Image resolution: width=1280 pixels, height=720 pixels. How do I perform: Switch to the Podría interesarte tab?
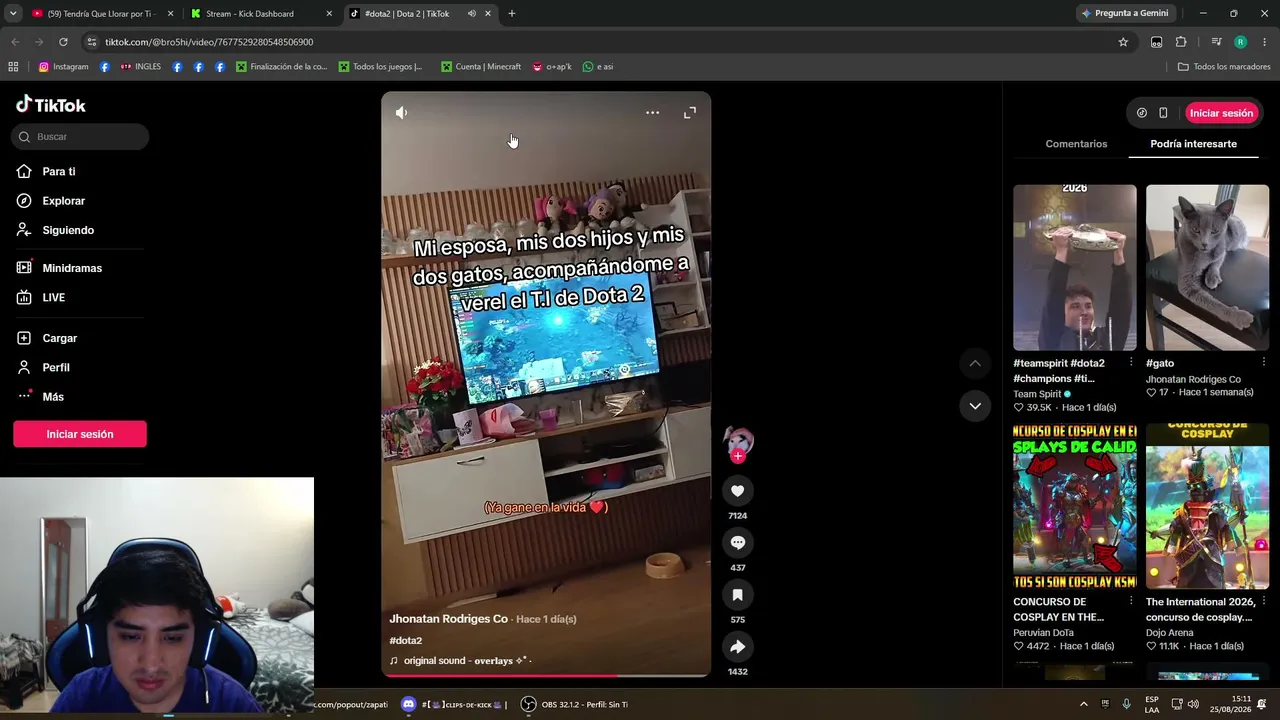(1193, 144)
